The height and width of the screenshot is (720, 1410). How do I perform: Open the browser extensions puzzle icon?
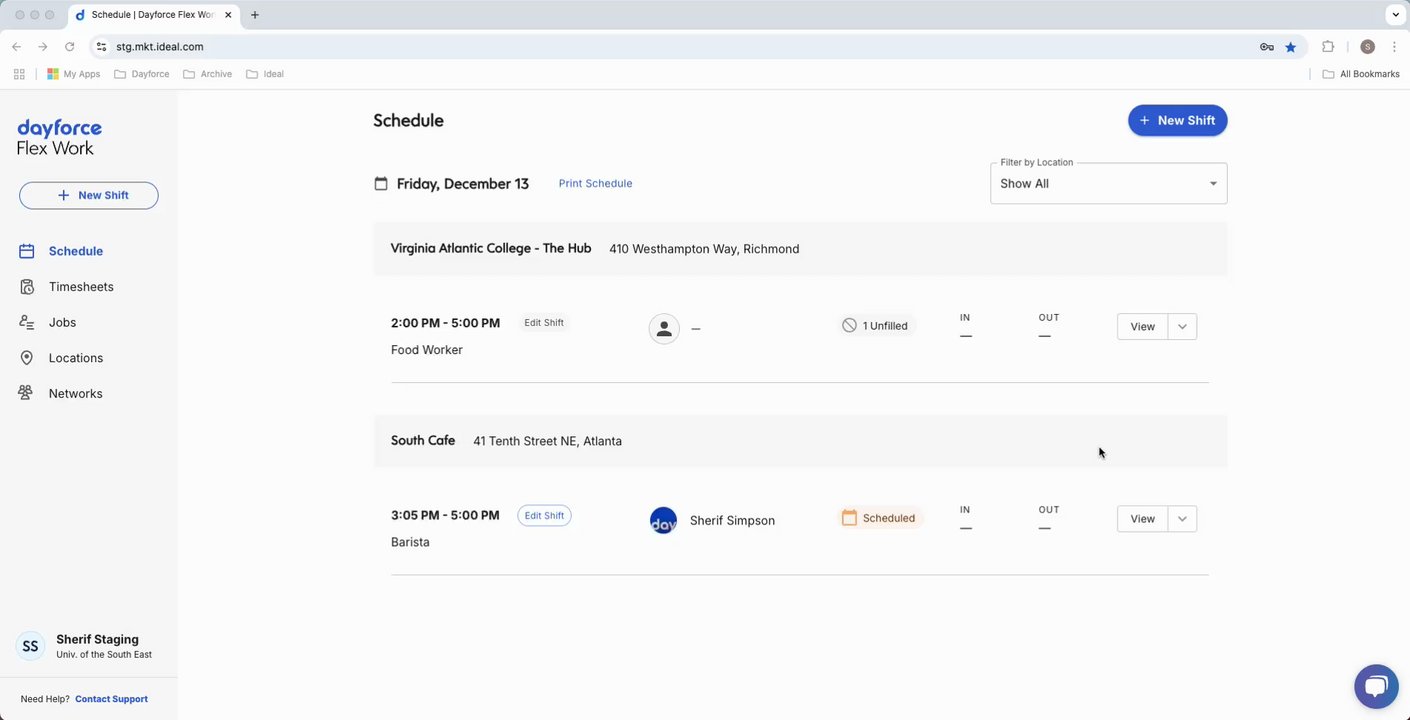pos(1328,47)
